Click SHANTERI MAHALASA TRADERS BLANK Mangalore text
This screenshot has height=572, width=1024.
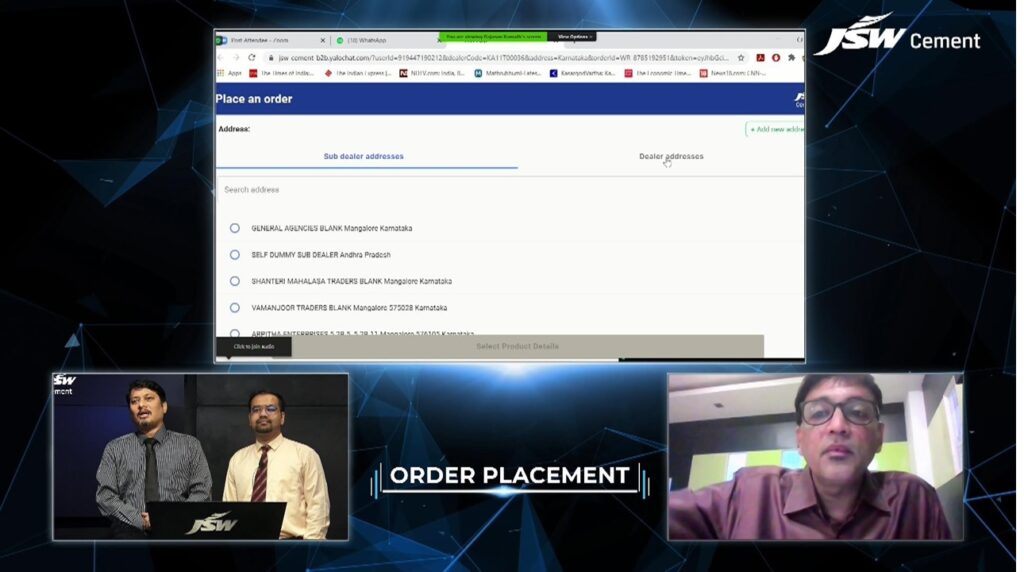pos(351,281)
